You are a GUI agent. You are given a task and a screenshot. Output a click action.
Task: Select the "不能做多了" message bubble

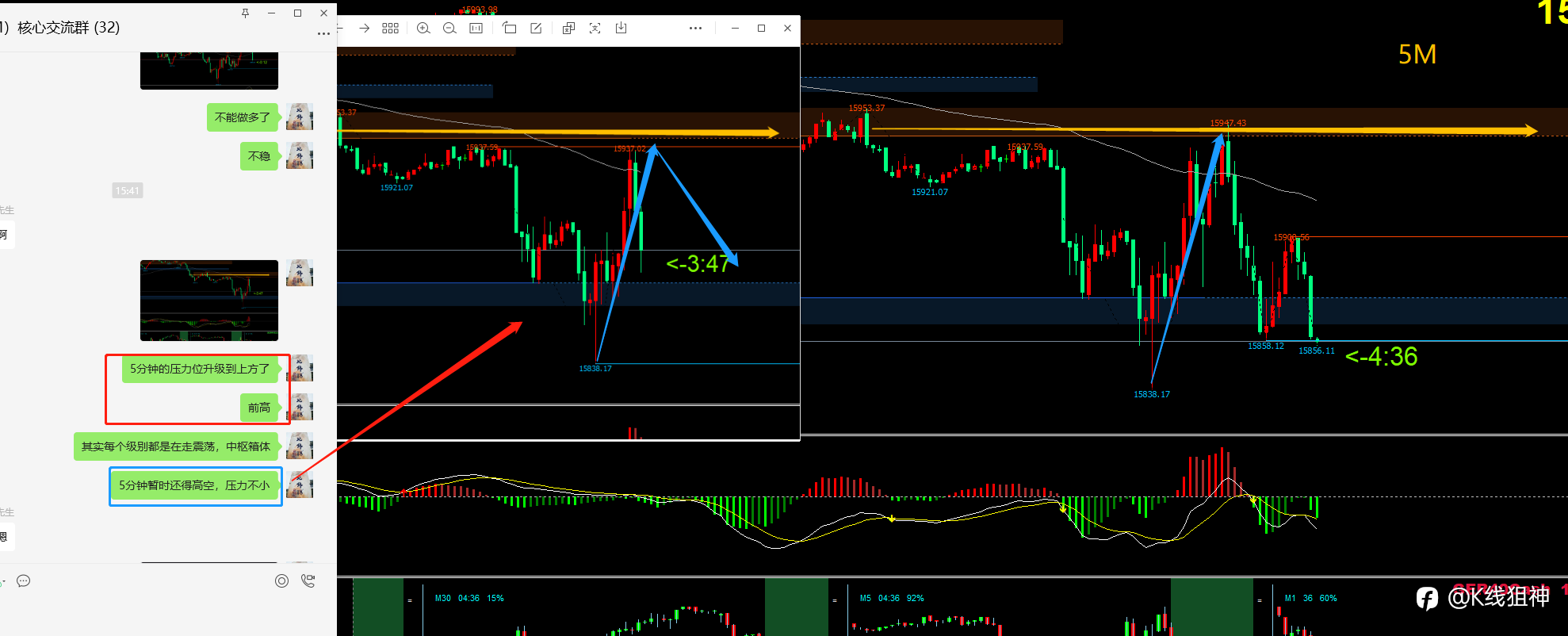tap(243, 117)
